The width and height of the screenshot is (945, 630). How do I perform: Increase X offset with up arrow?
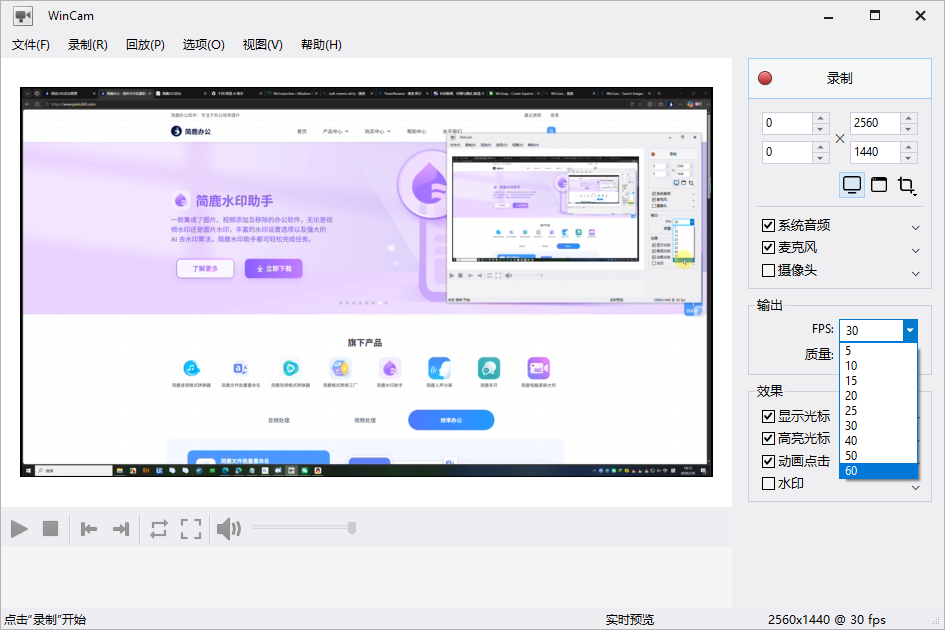[820, 118]
